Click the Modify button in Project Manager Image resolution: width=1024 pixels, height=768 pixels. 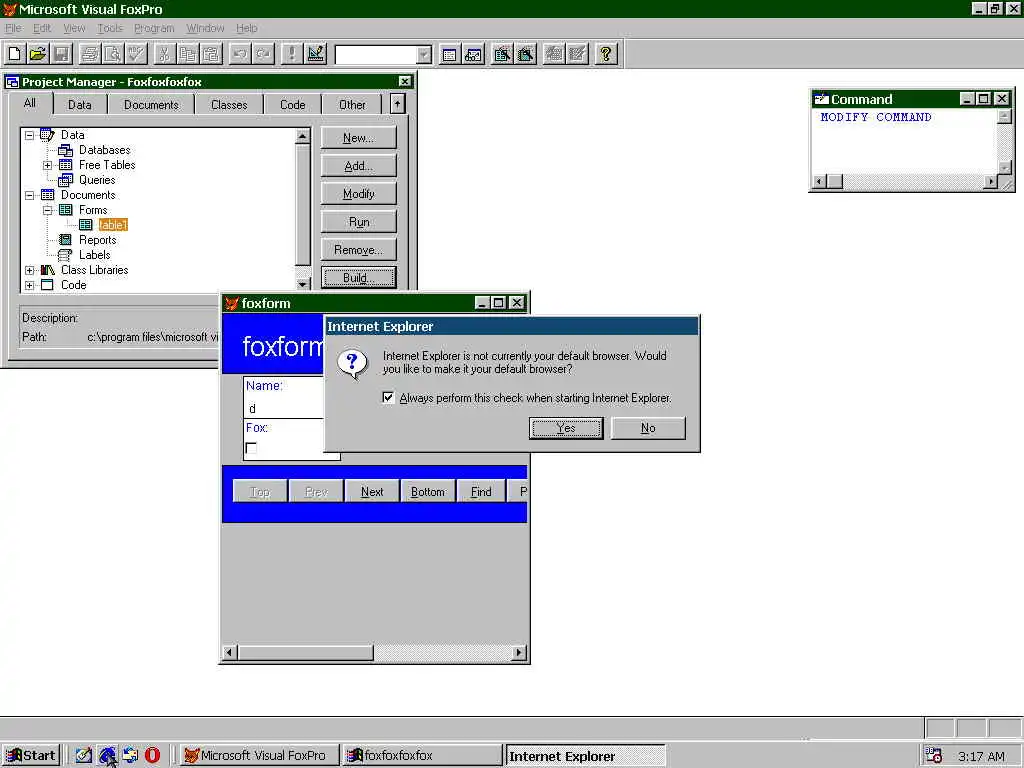tap(359, 194)
